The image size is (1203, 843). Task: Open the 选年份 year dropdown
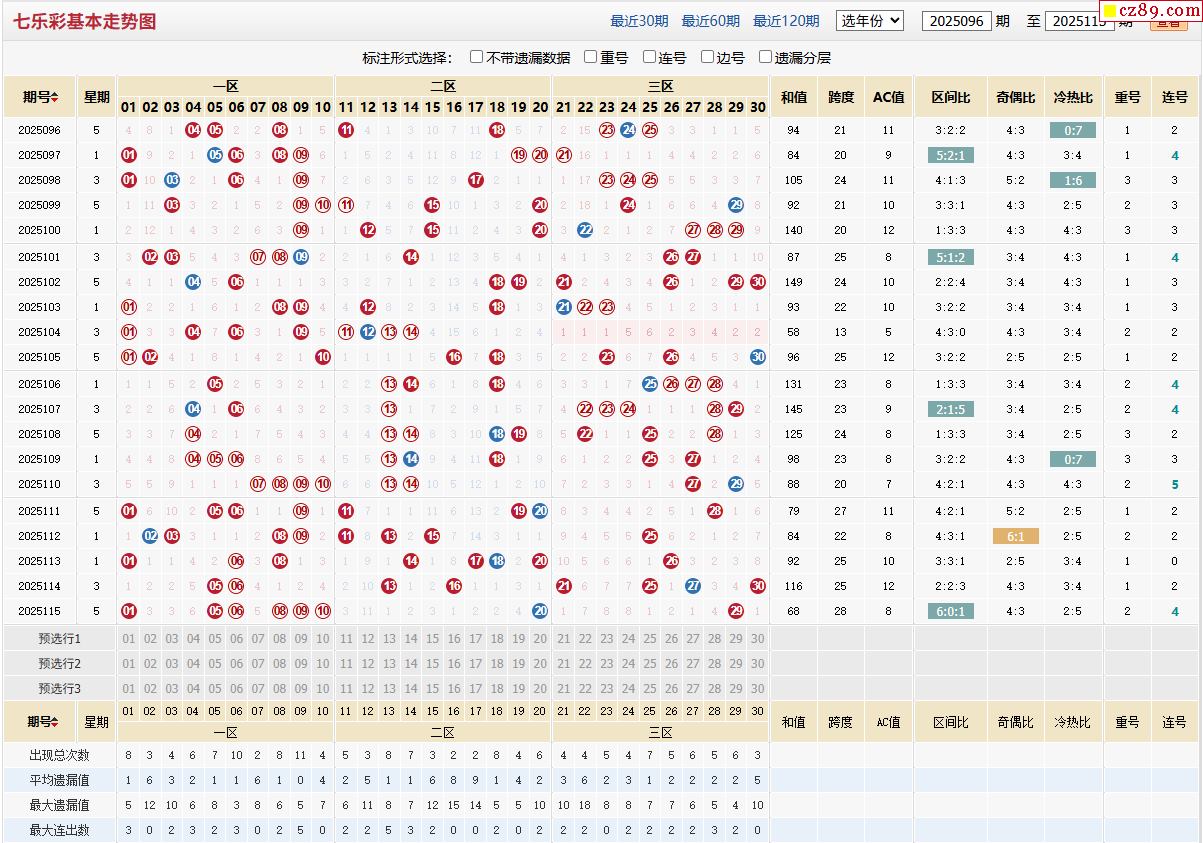(x=869, y=20)
